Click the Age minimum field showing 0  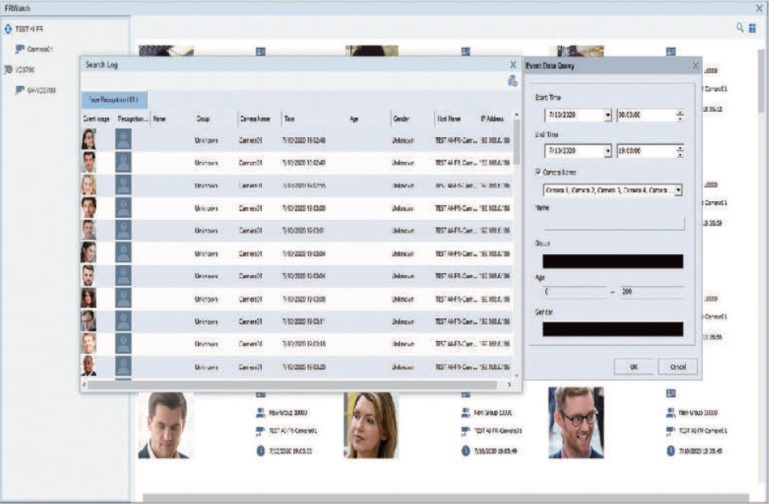point(574,292)
